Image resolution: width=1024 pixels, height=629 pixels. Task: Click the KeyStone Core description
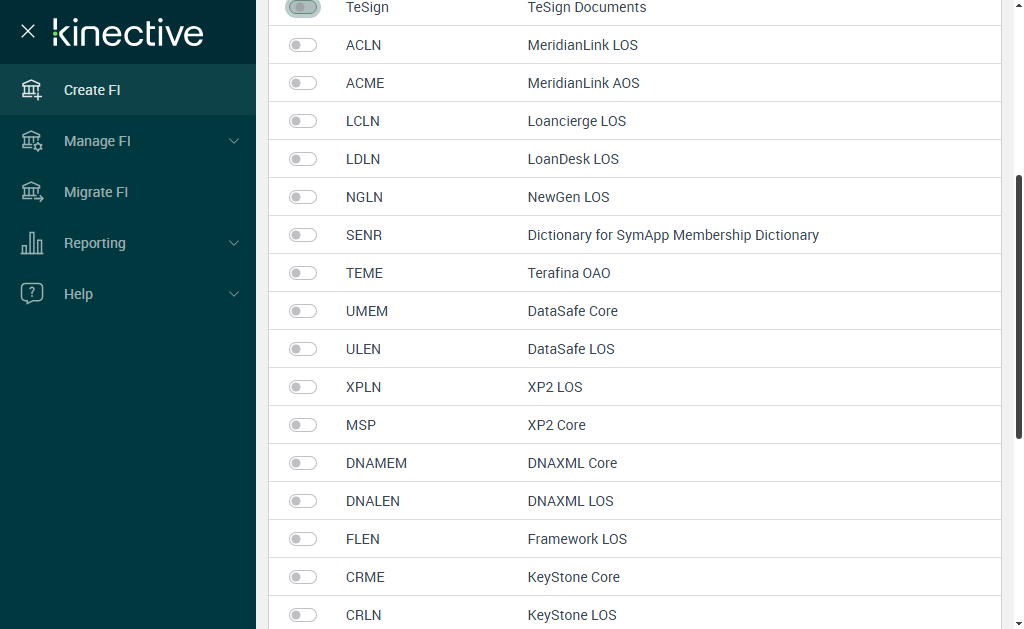click(x=573, y=577)
